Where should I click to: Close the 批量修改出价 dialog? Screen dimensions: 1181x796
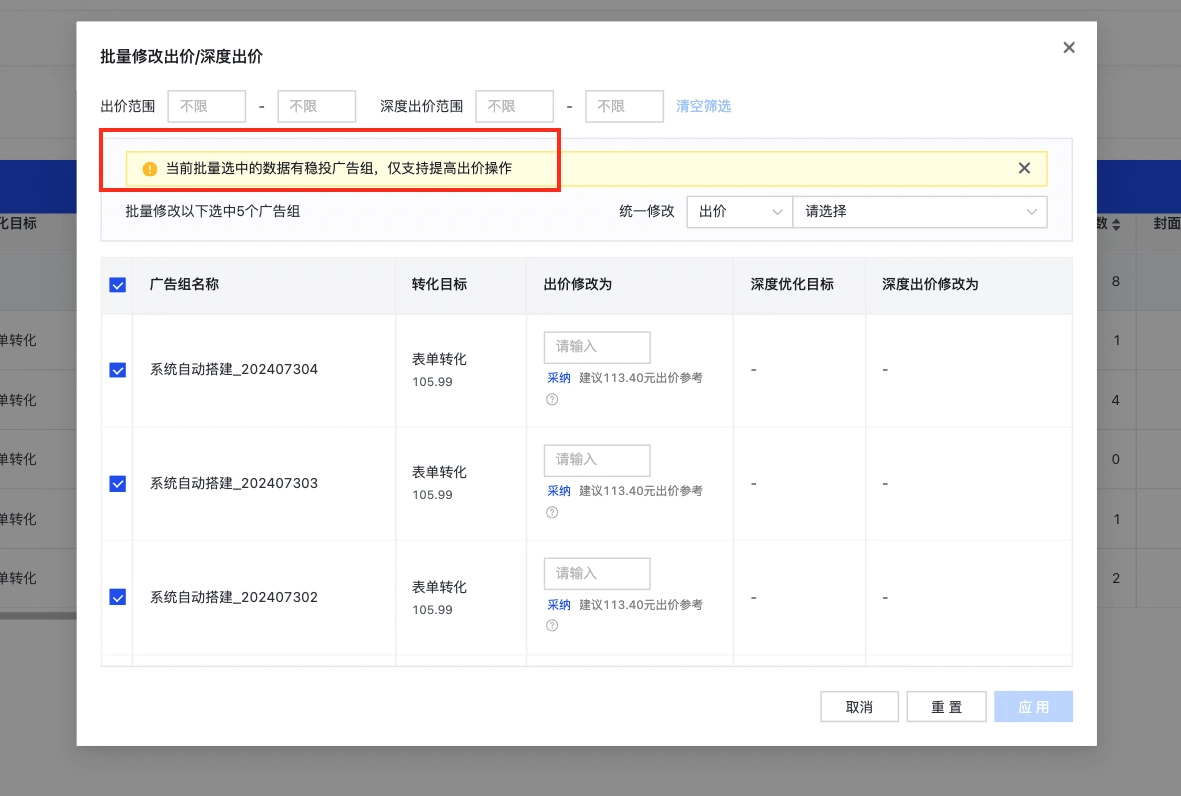pyautogui.click(x=1068, y=47)
